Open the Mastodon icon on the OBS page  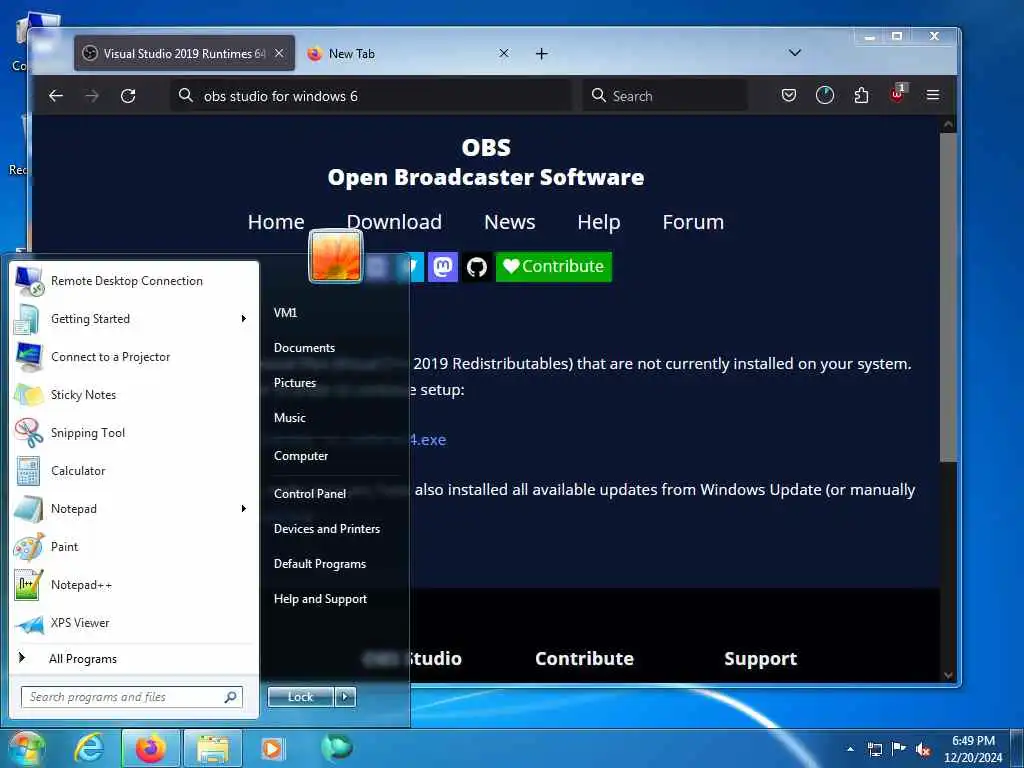tap(443, 266)
